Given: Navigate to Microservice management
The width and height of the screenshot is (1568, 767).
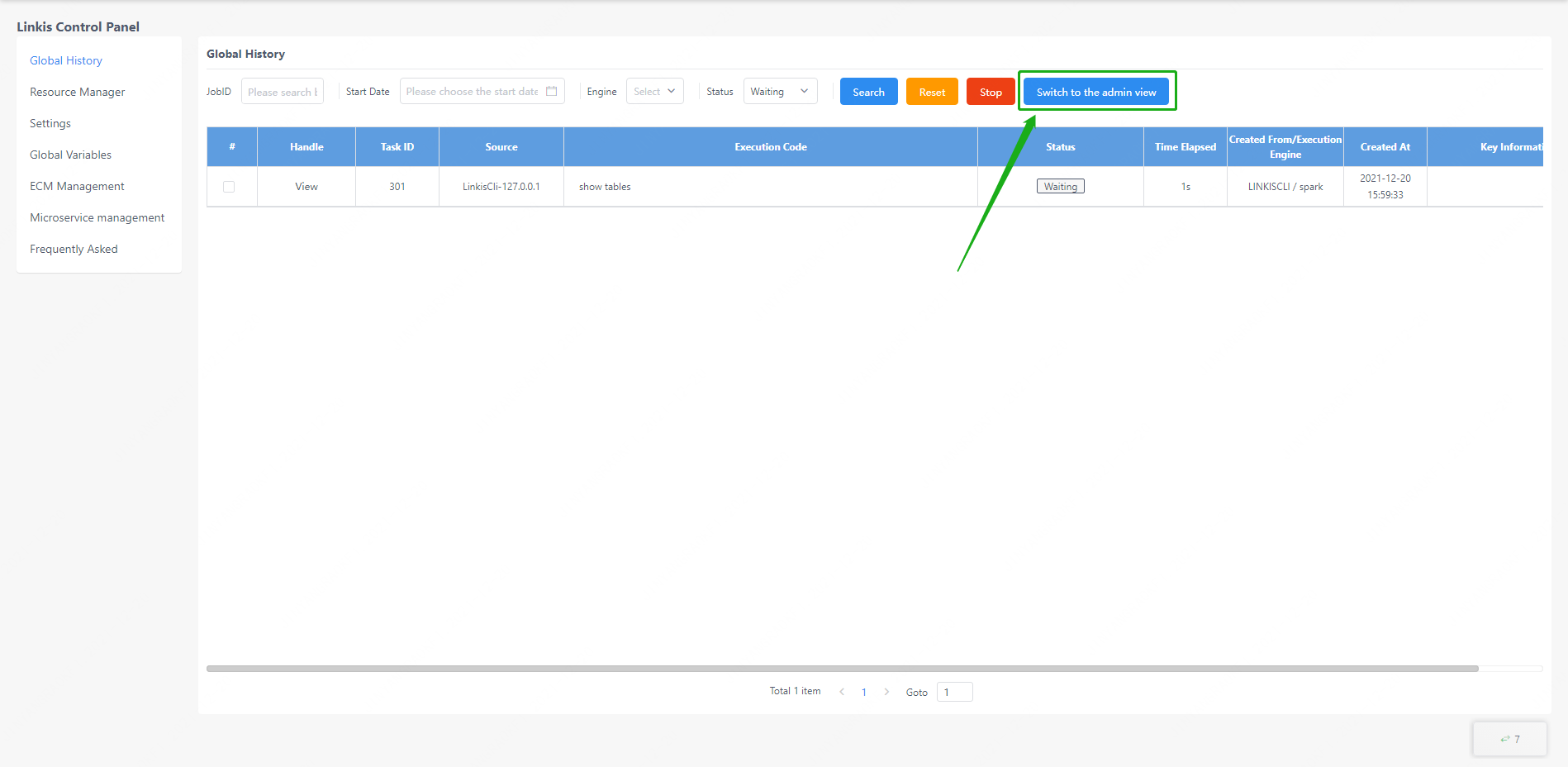Looking at the screenshot, I should click(x=97, y=217).
